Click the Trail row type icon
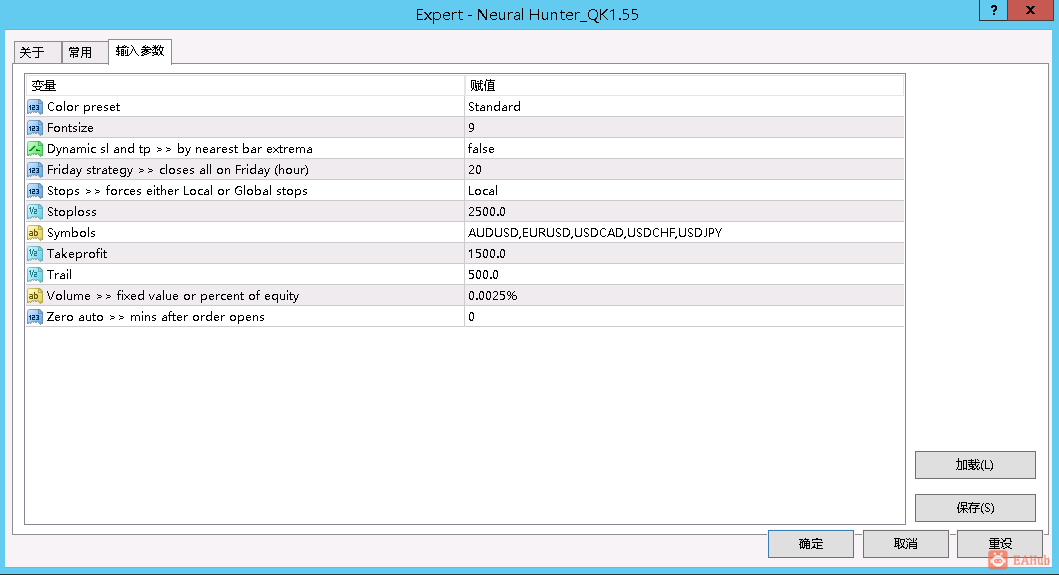The width and height of the screenshot is (1059, 575). pos(34,274)
